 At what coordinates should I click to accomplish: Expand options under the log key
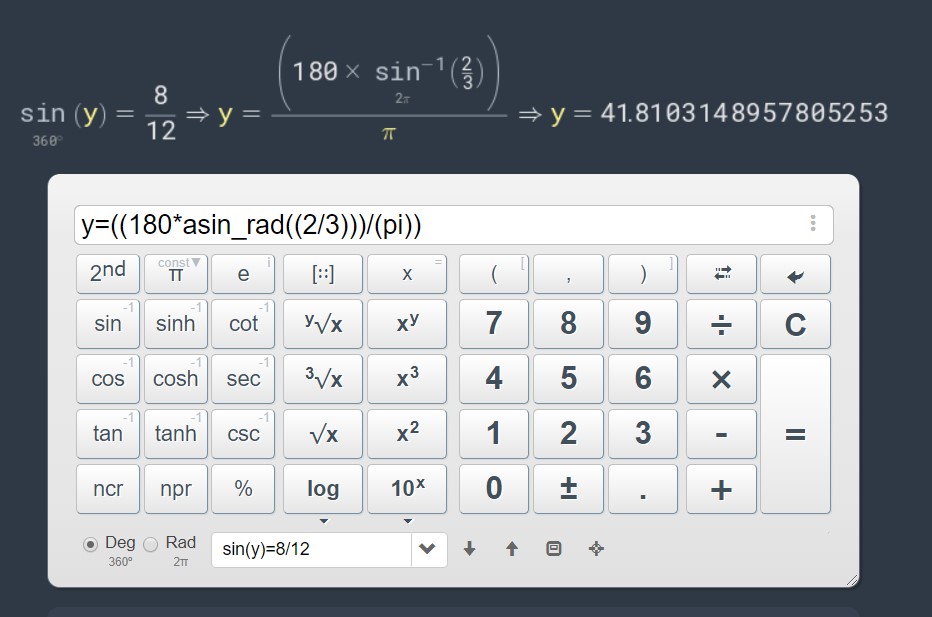tap(323, 521)
